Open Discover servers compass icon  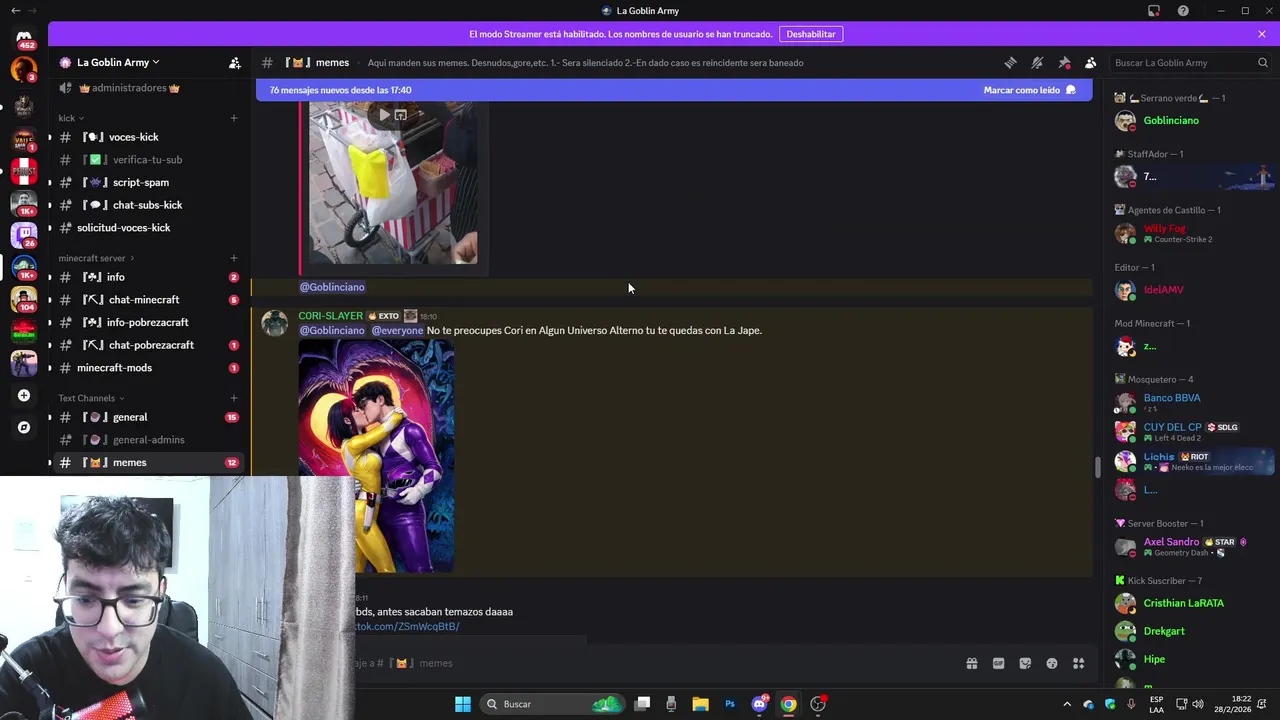pyautogui.click(x=24, y=427)
